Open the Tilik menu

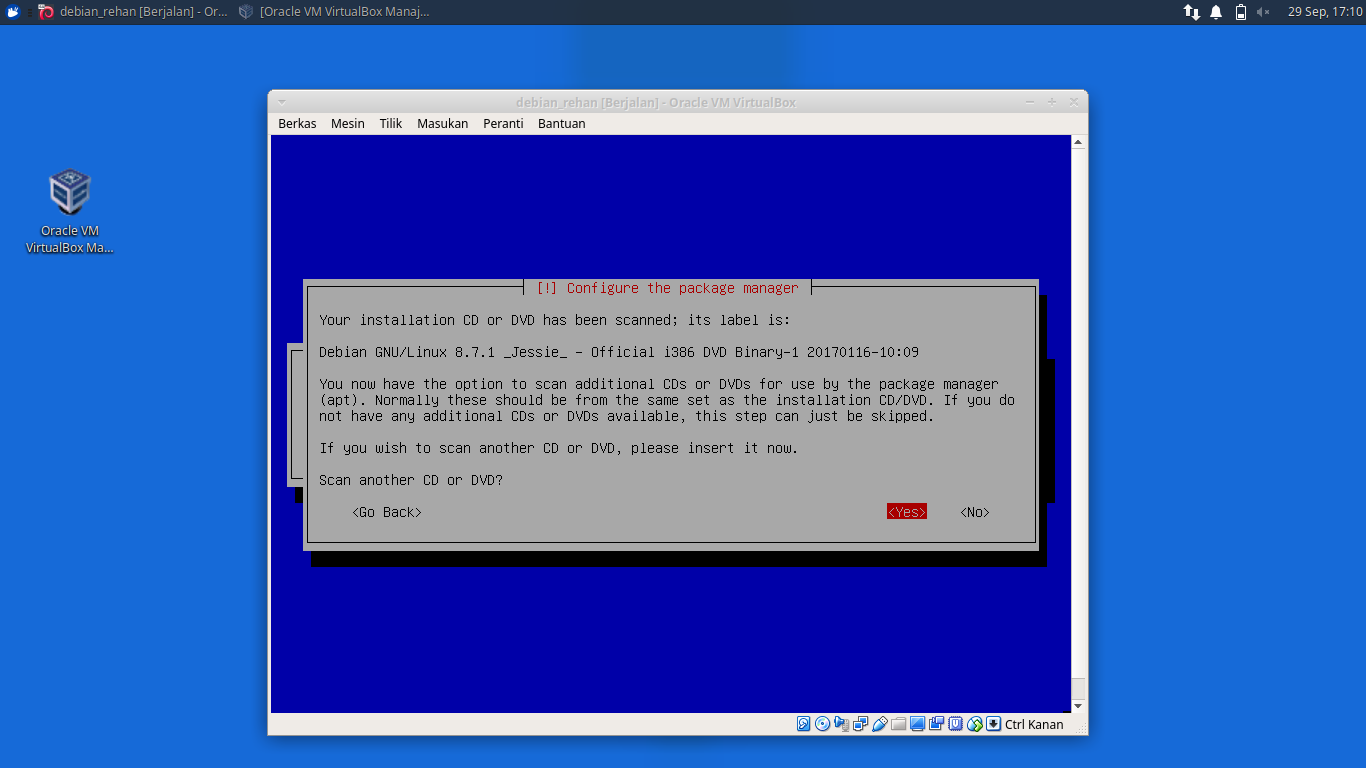point(391,124)
